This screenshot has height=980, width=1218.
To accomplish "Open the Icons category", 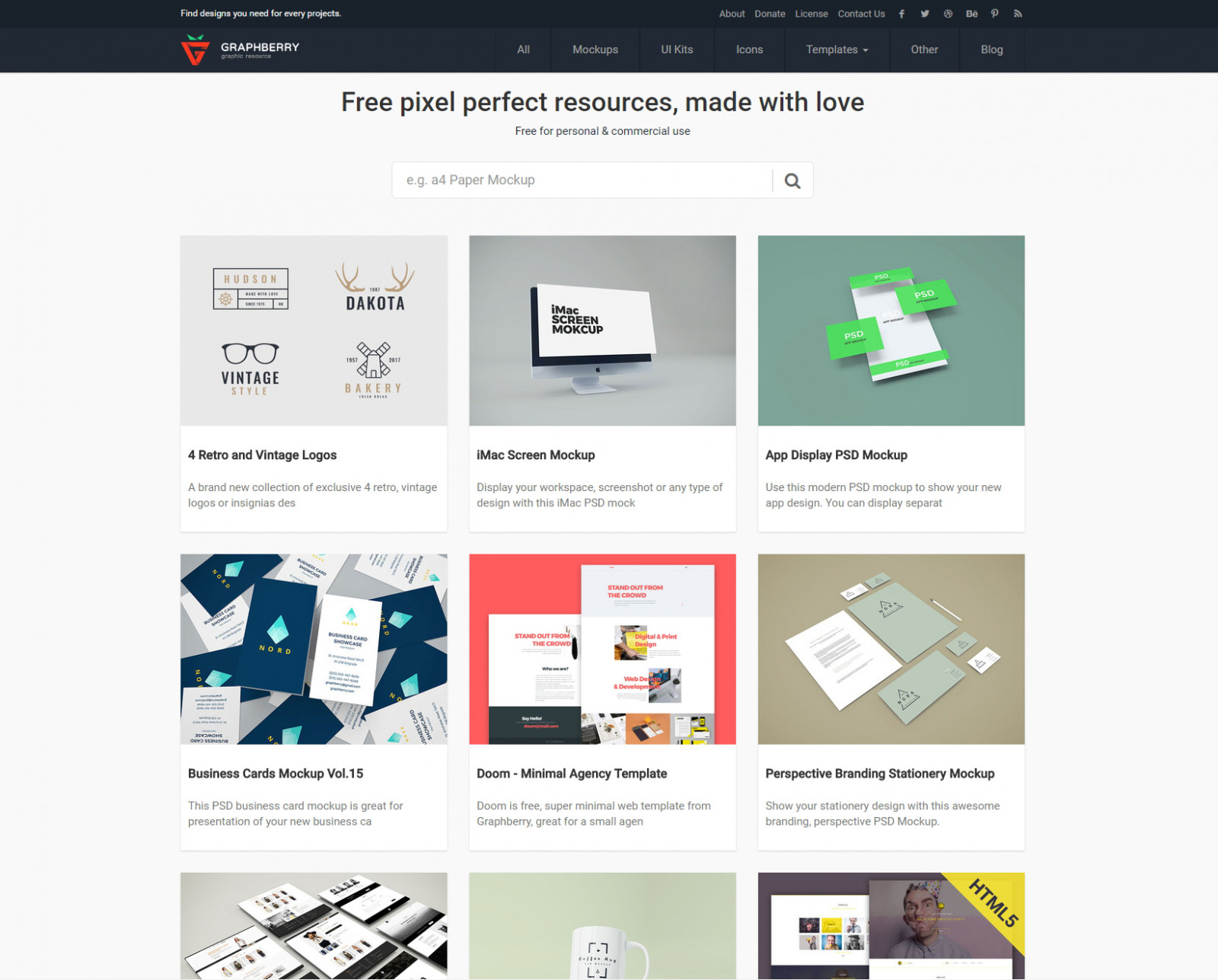I will pyautogui.click(x=749, y=49).
